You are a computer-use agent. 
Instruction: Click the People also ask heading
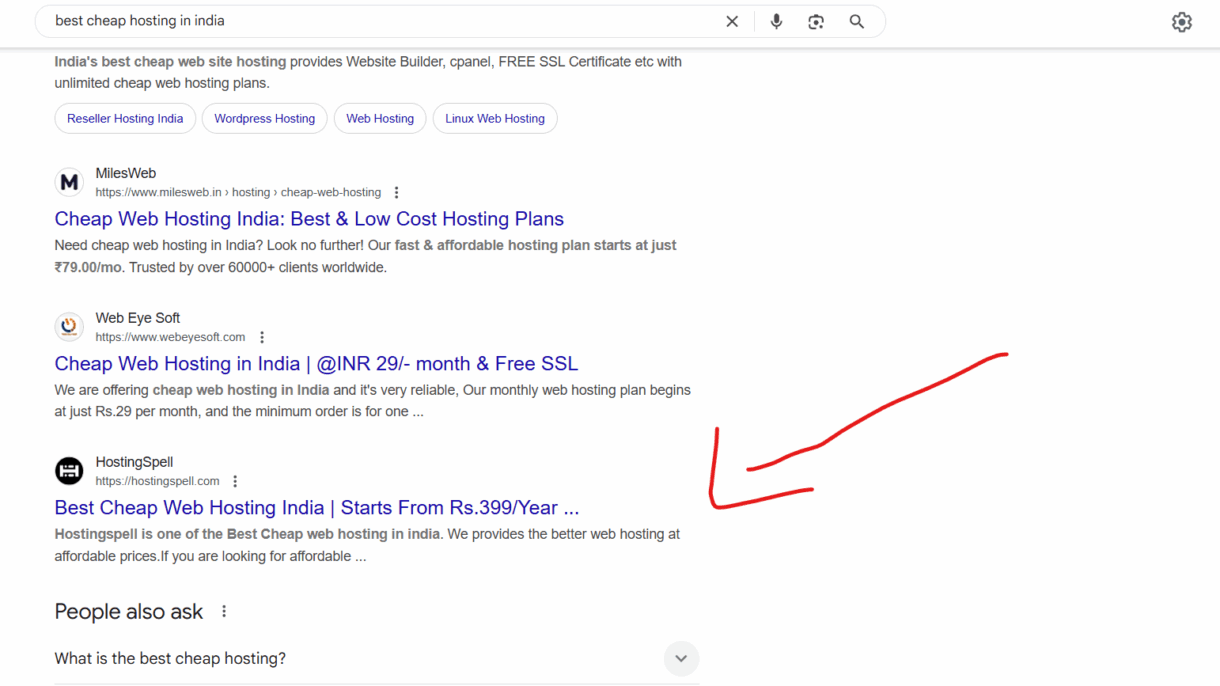point(129,611)
